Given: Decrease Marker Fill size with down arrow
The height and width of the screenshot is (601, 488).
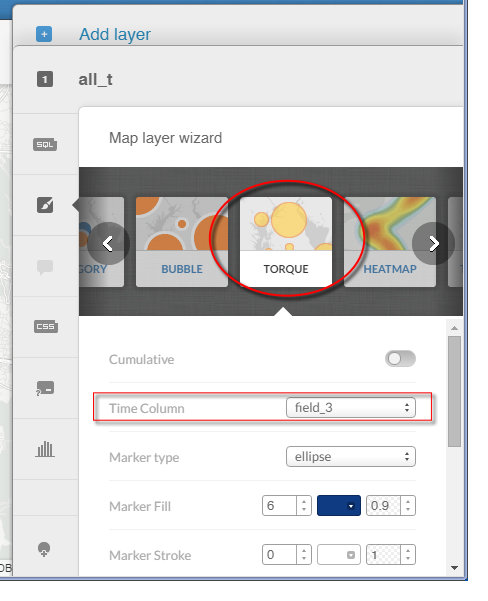Looking at the screenshot, I should coord(304,510).
